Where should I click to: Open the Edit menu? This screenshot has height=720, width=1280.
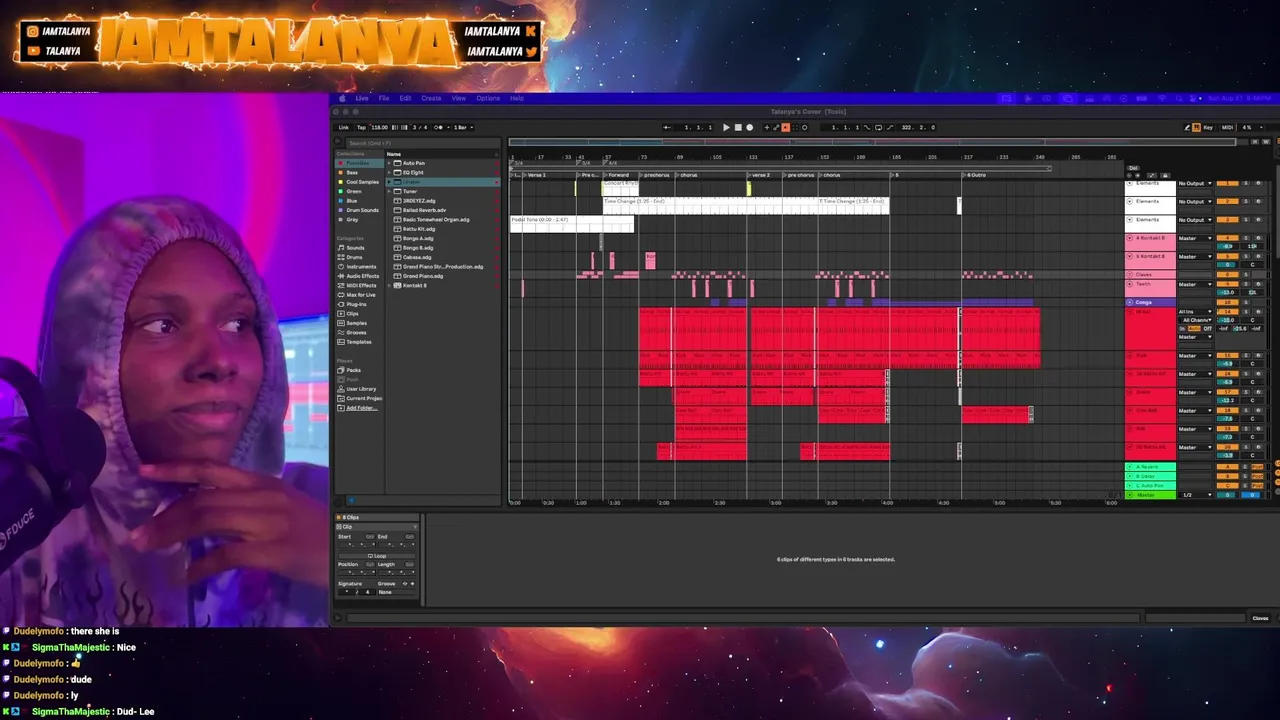(x=405, y=98)
